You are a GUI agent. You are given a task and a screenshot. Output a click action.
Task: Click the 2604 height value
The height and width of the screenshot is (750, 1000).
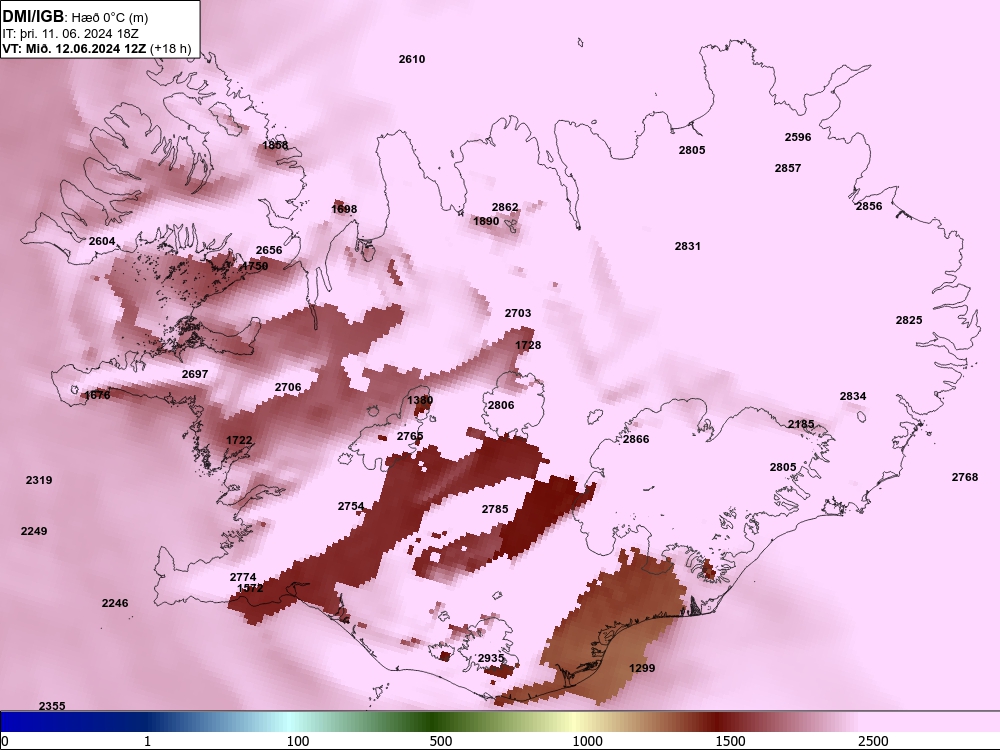(102, 241)
